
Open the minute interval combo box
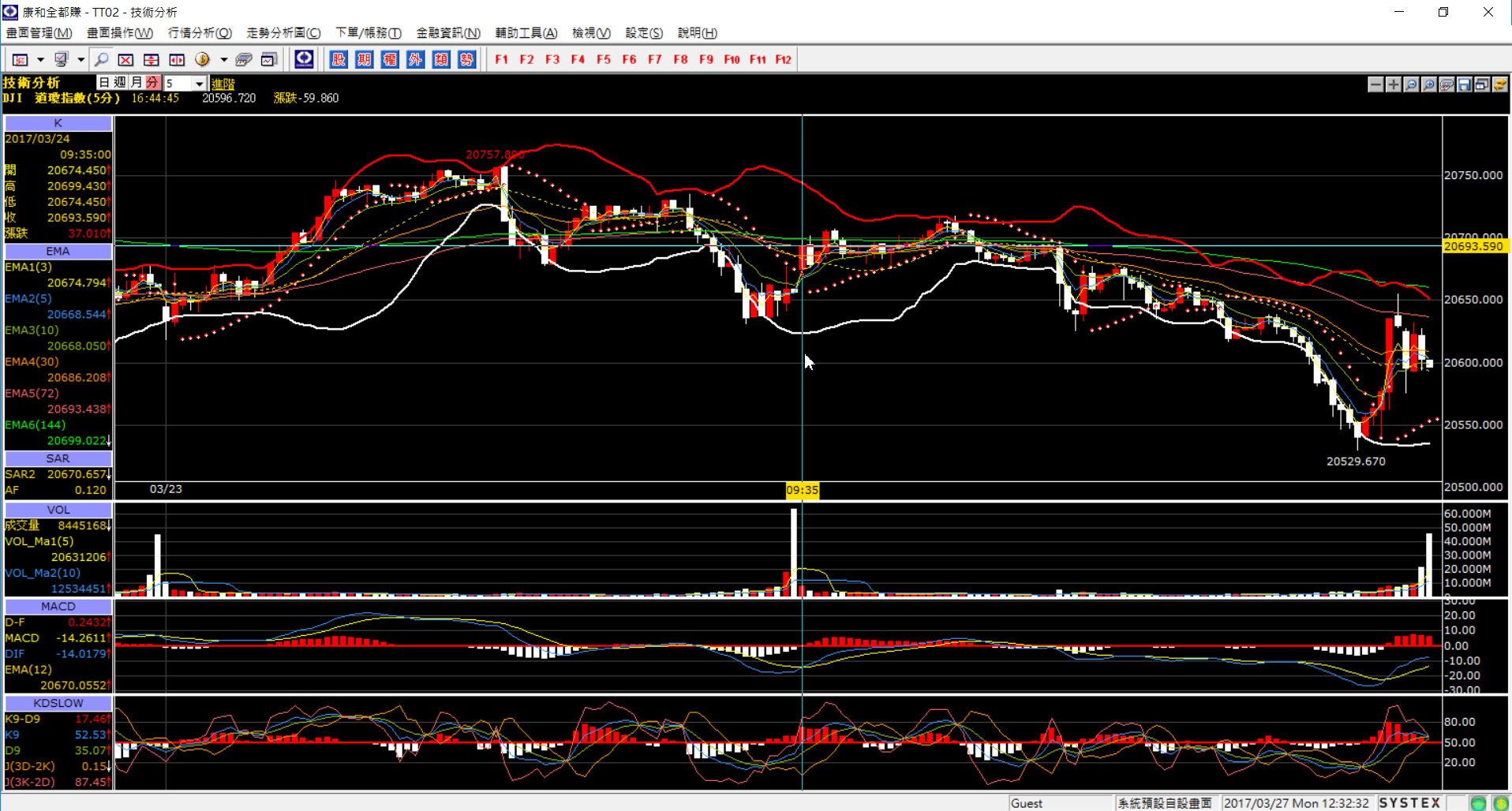pos(185,83)
